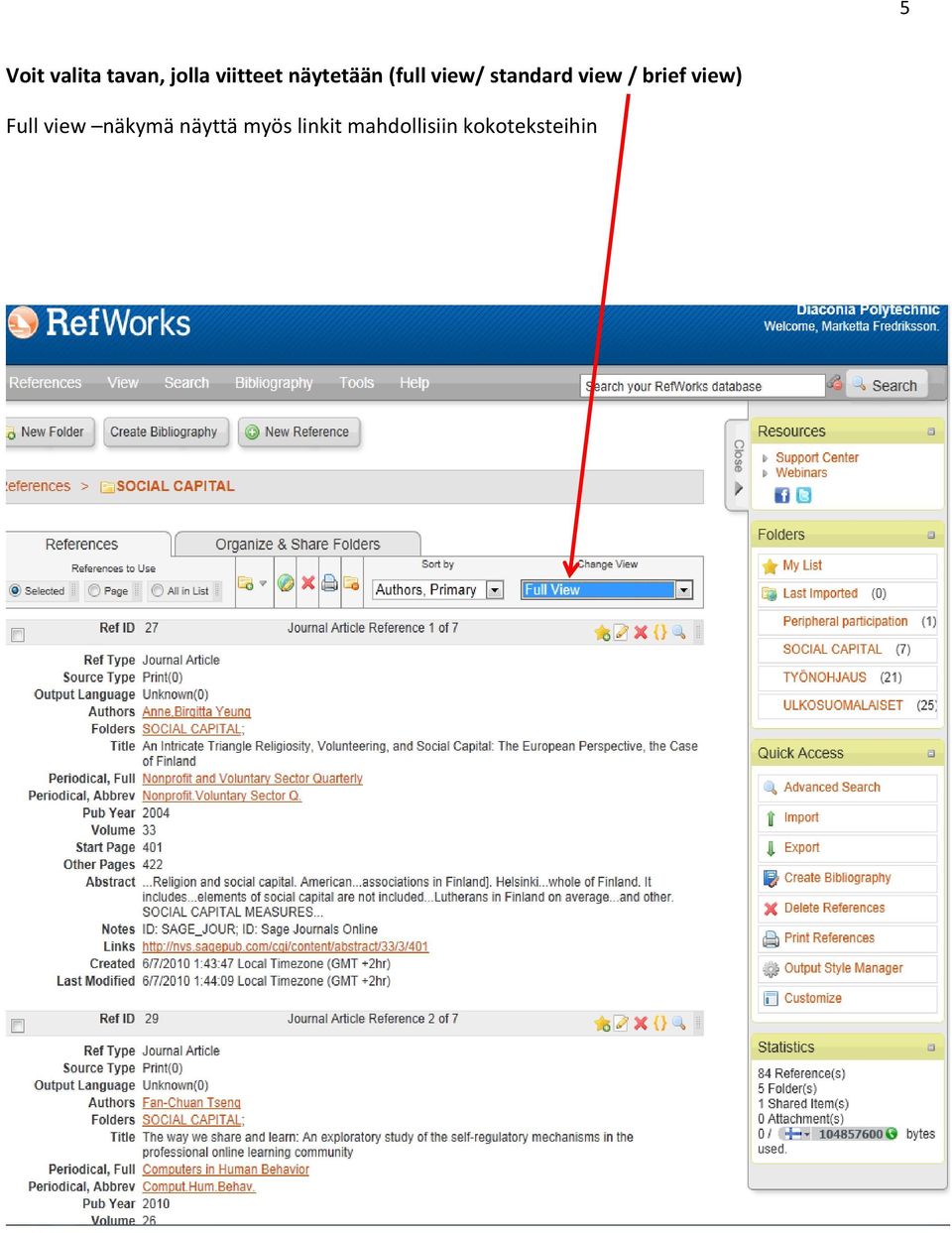Open the Facebook icon in Resources
Viewport: 952px width, 1233px height.
click(782, 495)
